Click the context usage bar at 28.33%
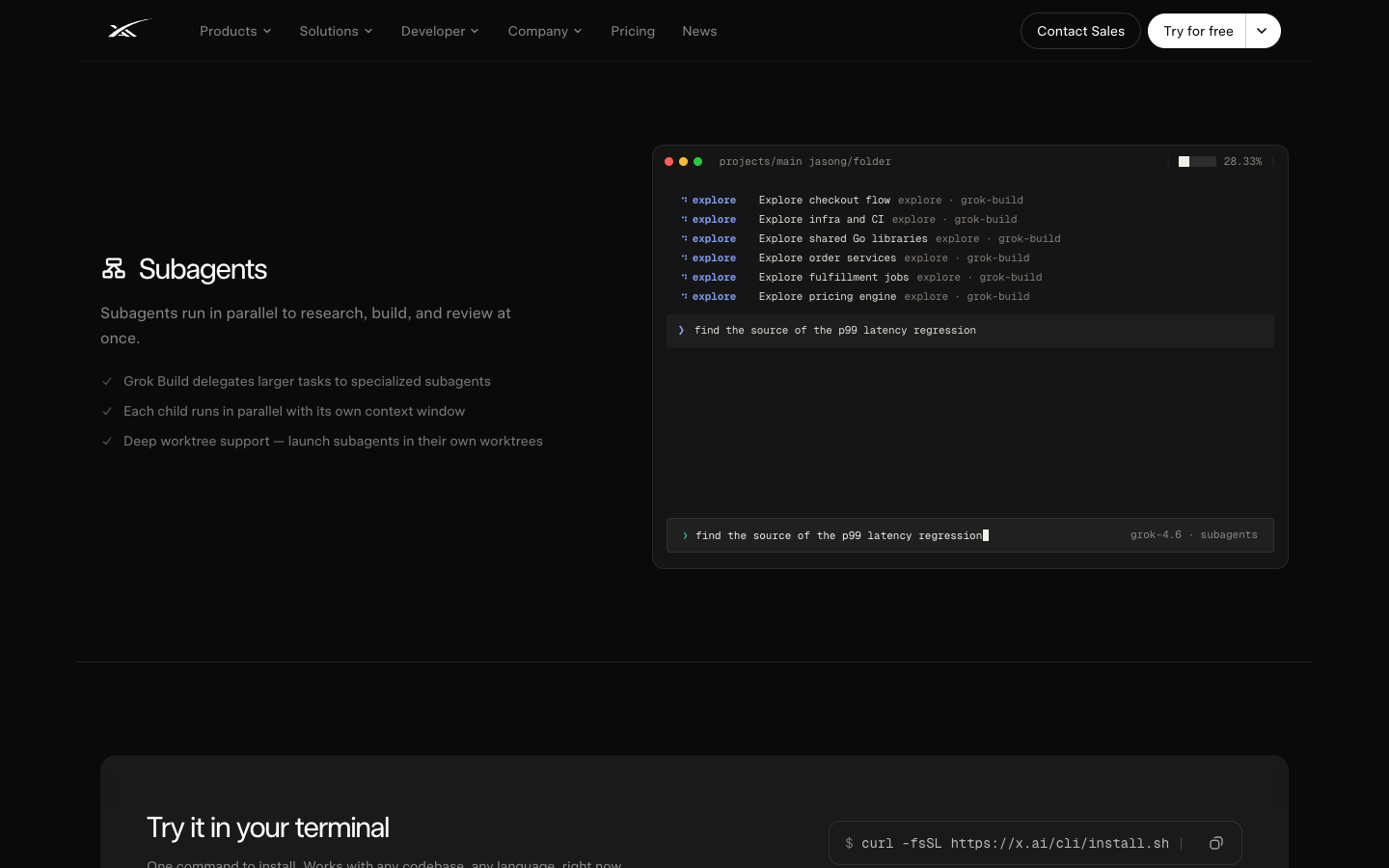This screenshot has height=868, width=1389. click(x=1197, y=162)
